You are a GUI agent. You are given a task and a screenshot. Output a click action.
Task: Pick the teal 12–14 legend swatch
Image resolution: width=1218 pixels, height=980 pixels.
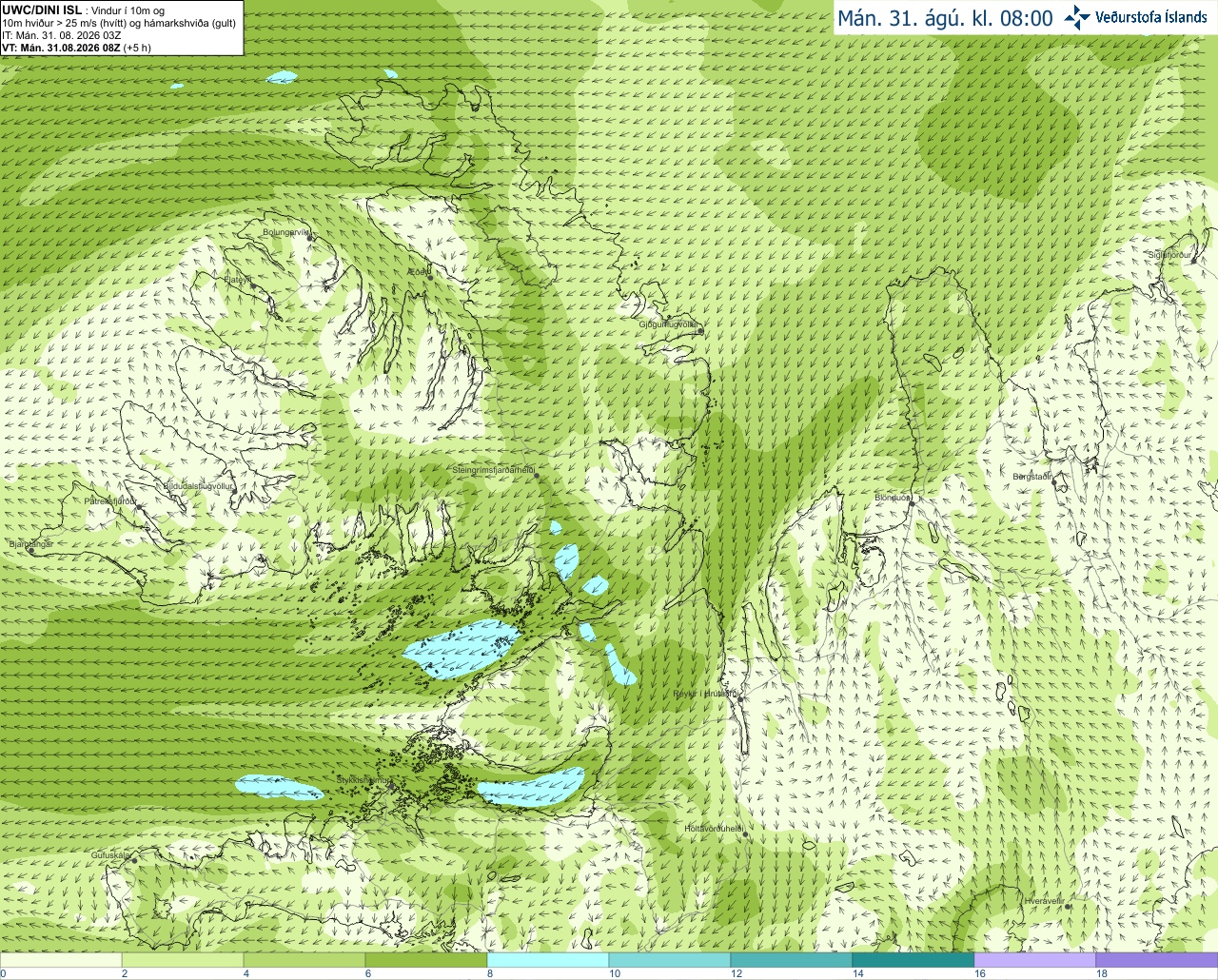[x=792, y=960]
